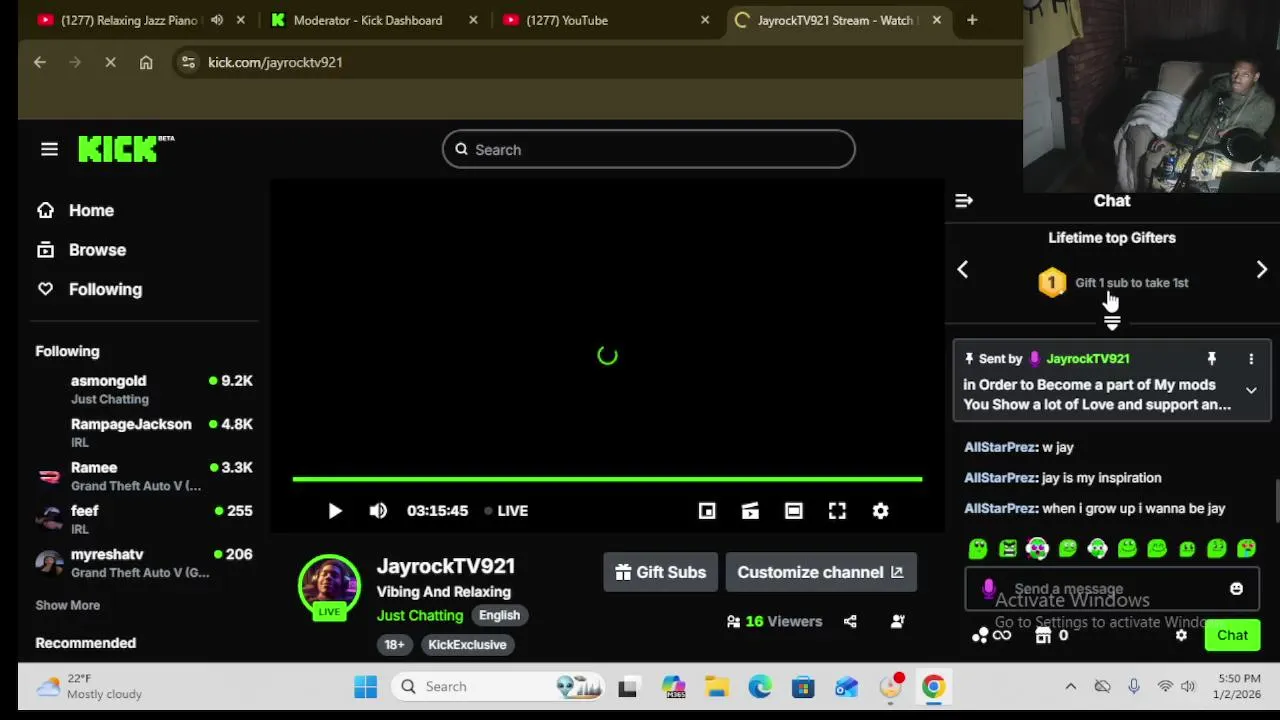Enter fullscreen on the video player
The height and width of the screenshot is (720, 1280).
coord(837,511)
